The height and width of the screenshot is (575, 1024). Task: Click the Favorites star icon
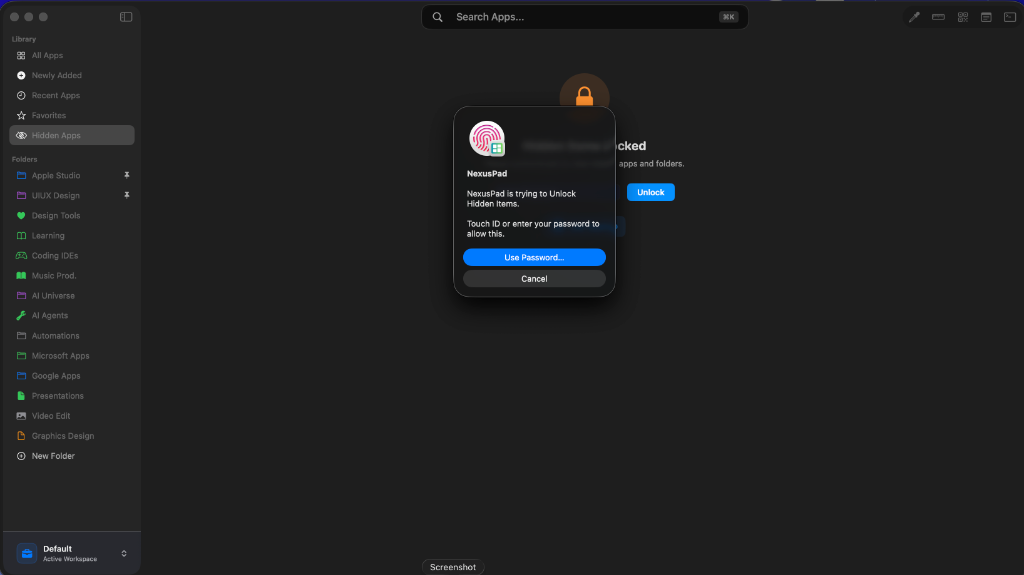point(21,116)
